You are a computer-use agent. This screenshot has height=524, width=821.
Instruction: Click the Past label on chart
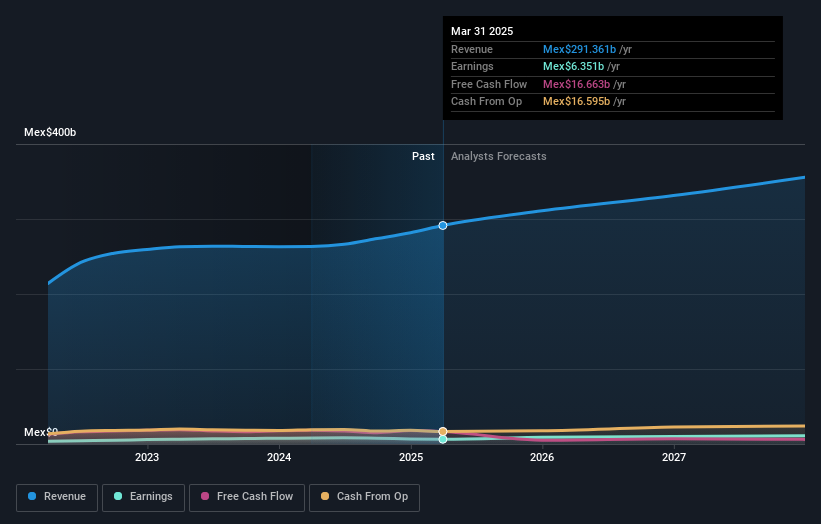tap(423, 157)
